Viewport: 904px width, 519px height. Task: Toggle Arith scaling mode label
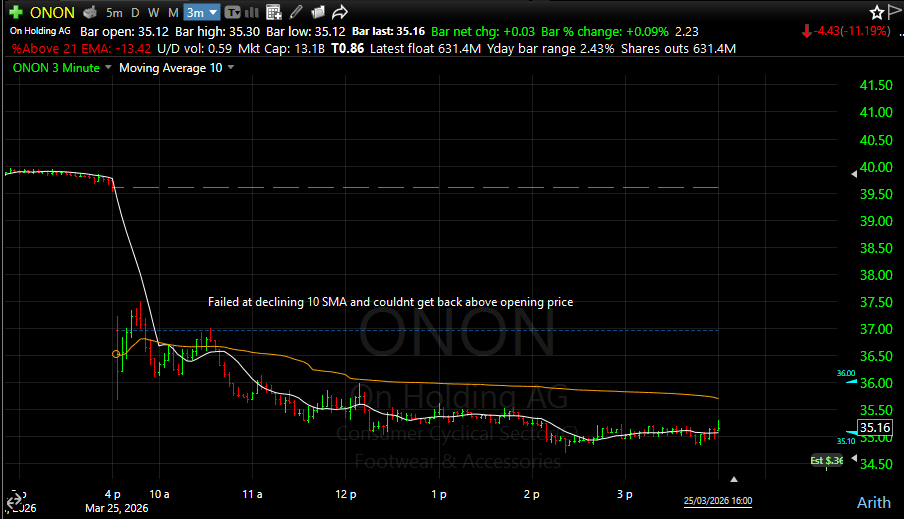[872, 502]
